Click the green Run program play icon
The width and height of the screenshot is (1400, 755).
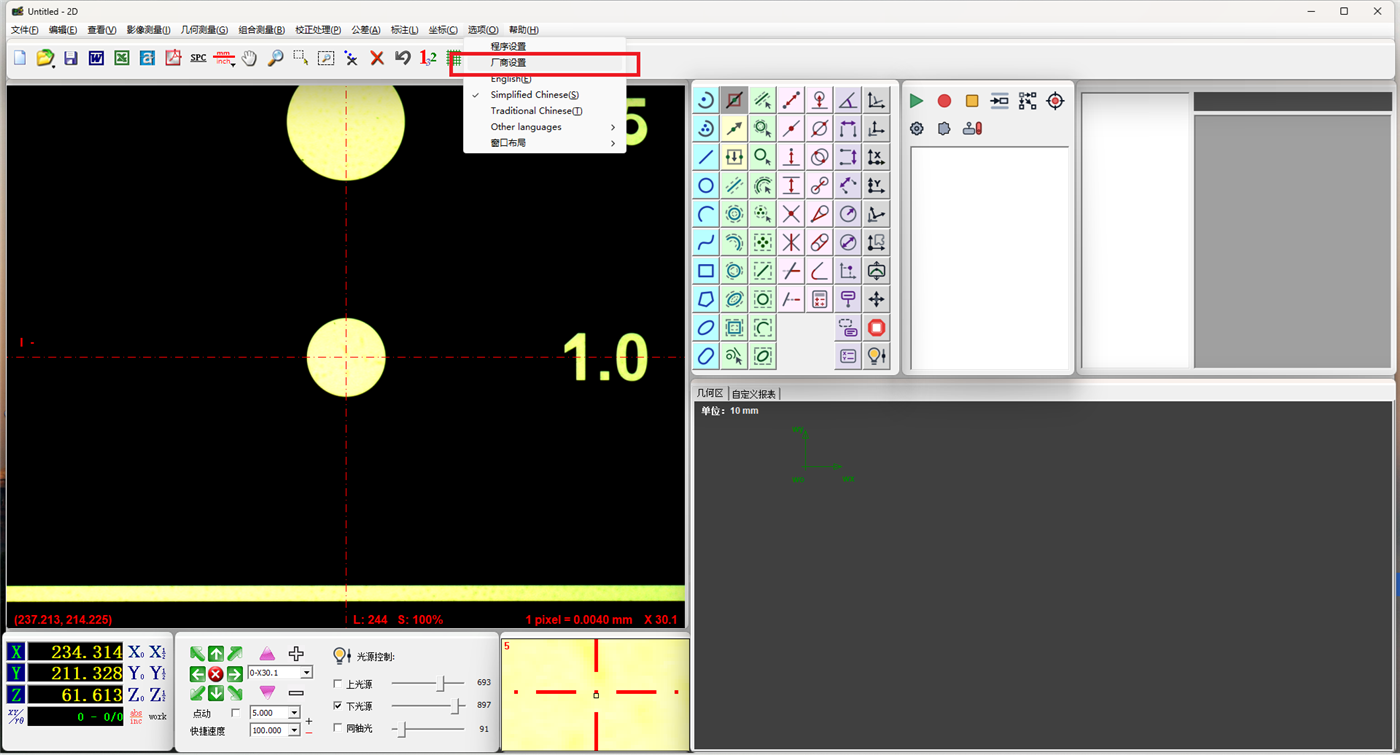916,101
